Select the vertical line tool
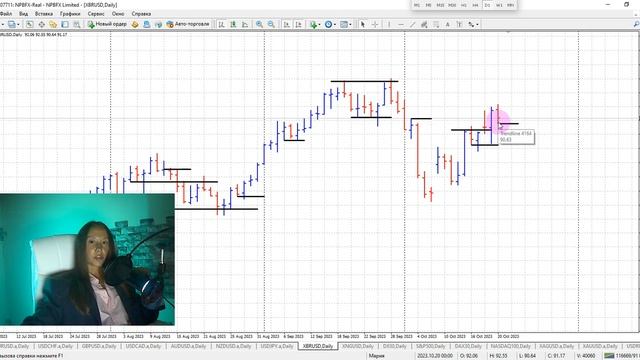Image resolution: width=640 pixels, height=360 pixels. click(389, 24)
